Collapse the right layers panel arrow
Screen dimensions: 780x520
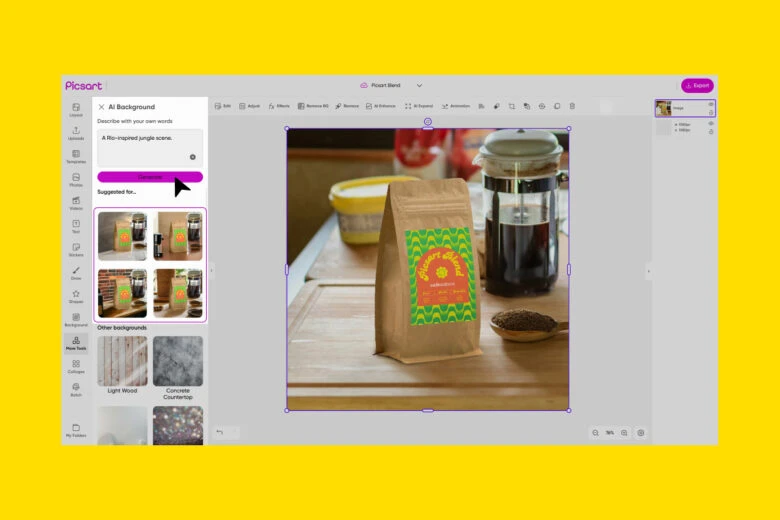click(648, 270)
